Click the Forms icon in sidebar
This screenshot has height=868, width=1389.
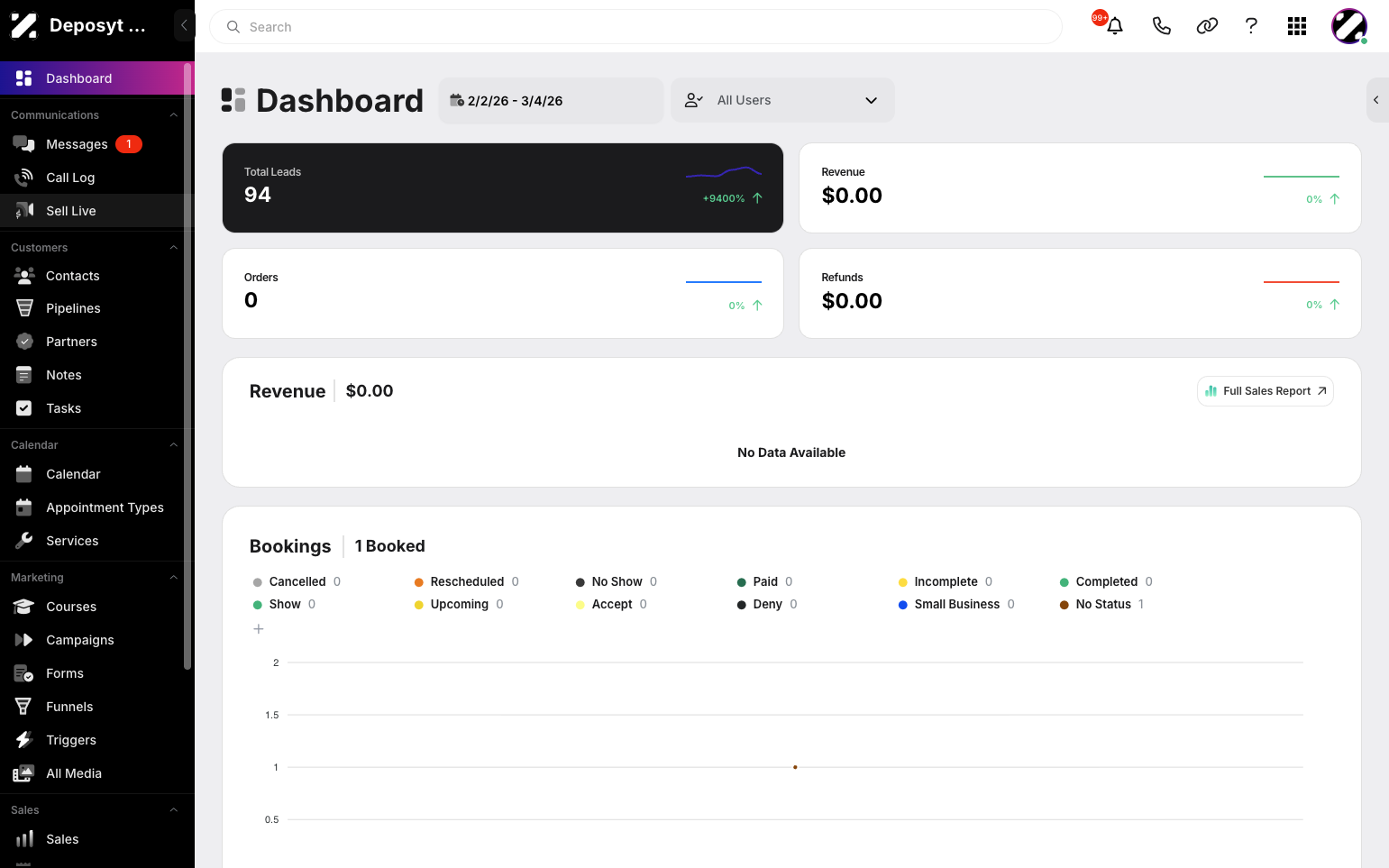coord(24,673)
